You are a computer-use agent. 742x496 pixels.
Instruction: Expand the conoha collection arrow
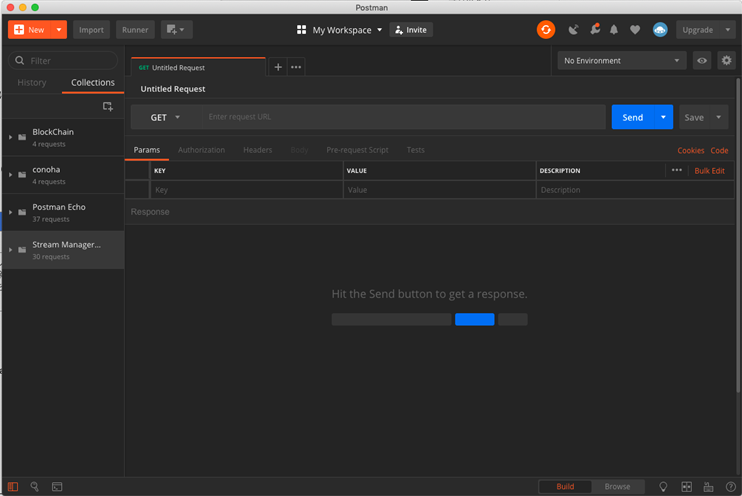[x=10, y=175]
